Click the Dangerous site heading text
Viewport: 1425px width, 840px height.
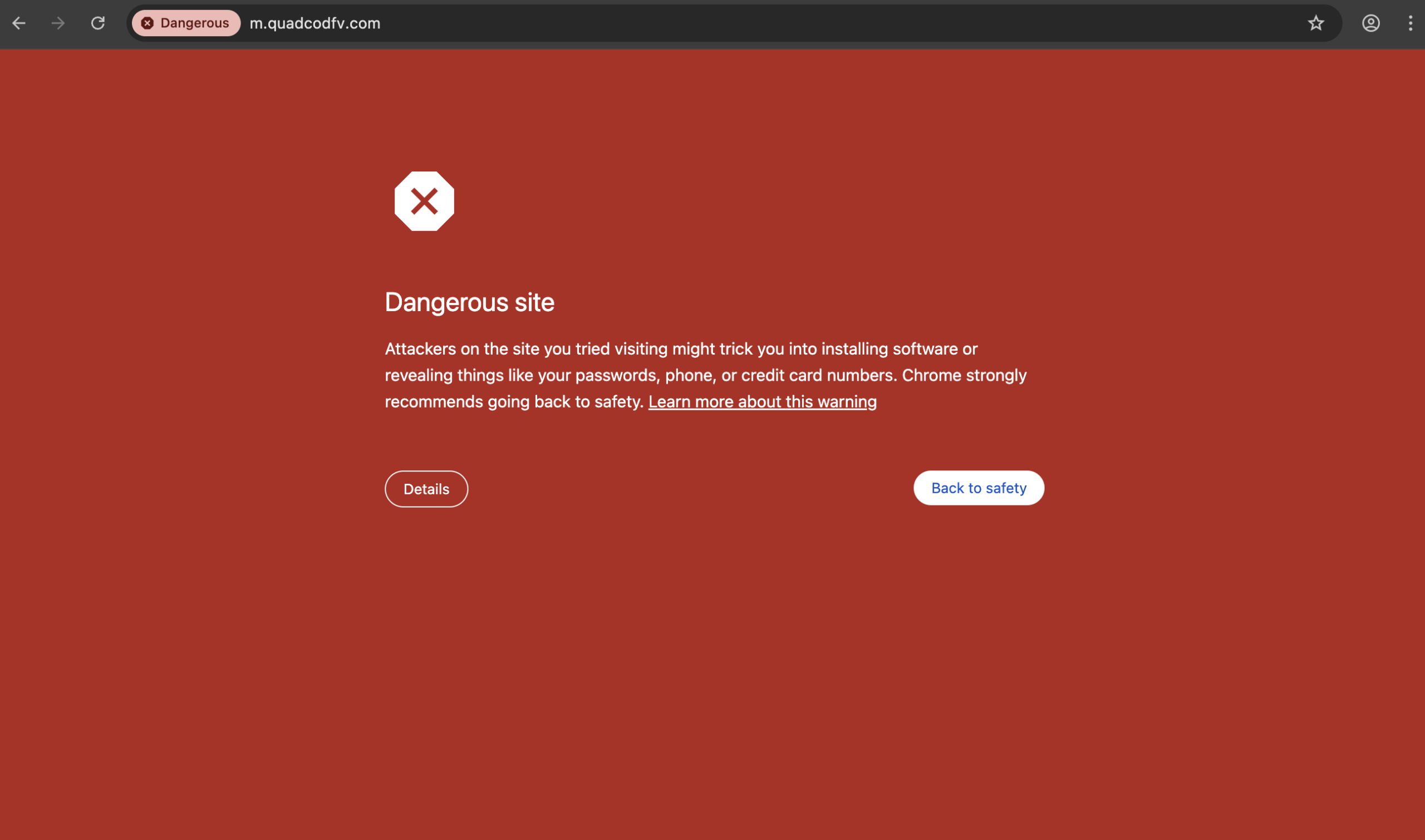coord(469,302)
